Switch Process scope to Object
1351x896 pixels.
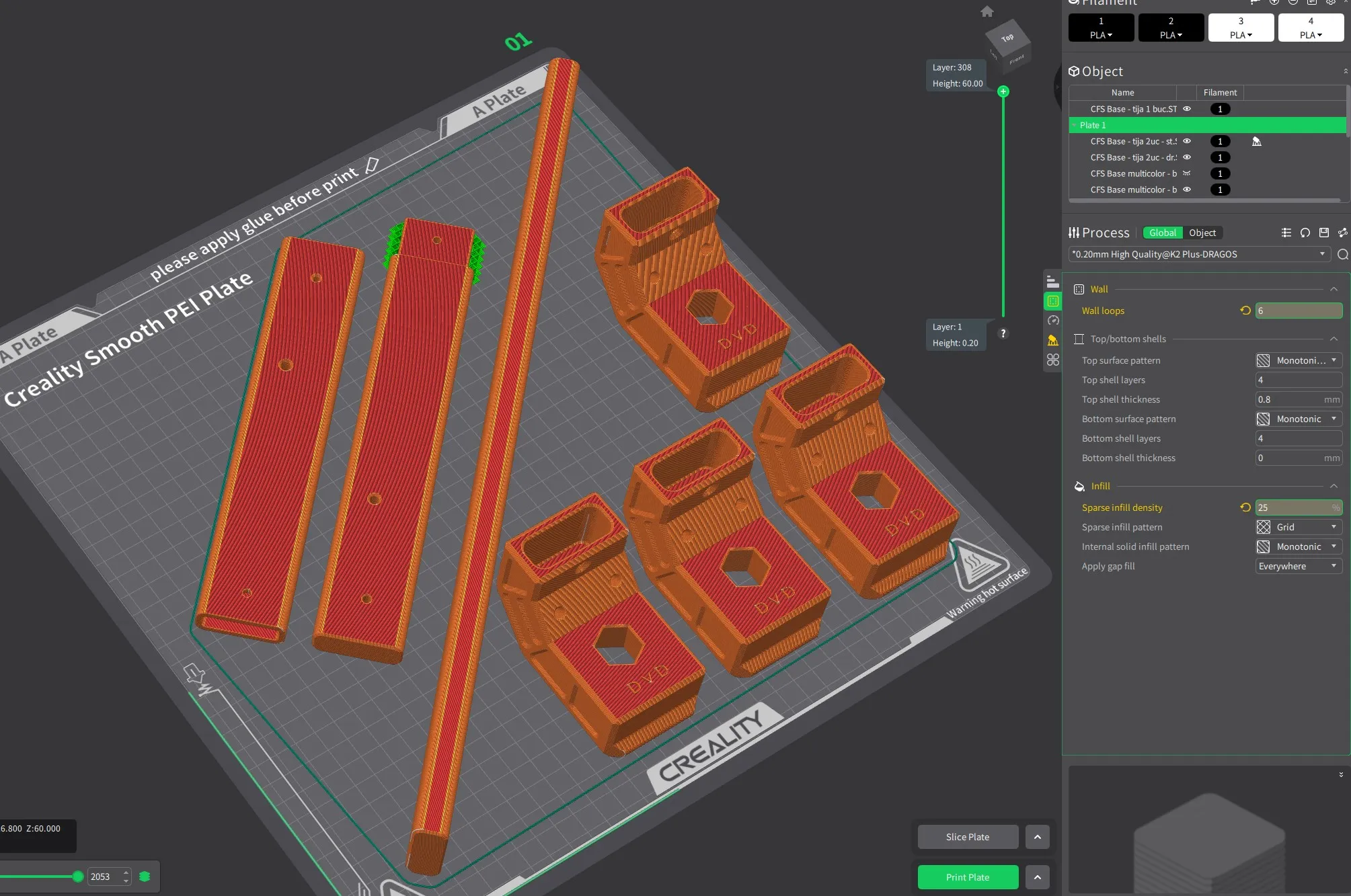pyautogui.click(x=1202, y=233)
